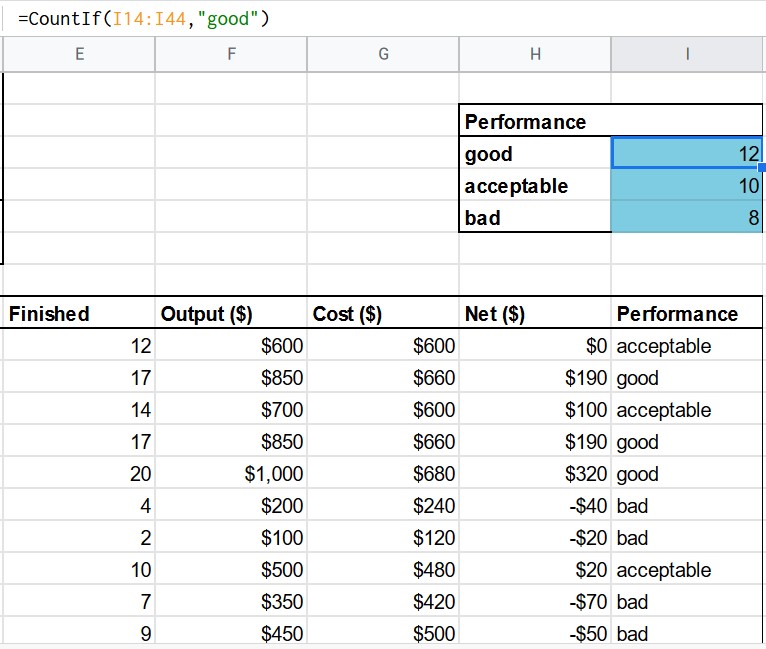Click the fill handle of the selected cell
Screen dimensions: 766x649
click(762, 169)
